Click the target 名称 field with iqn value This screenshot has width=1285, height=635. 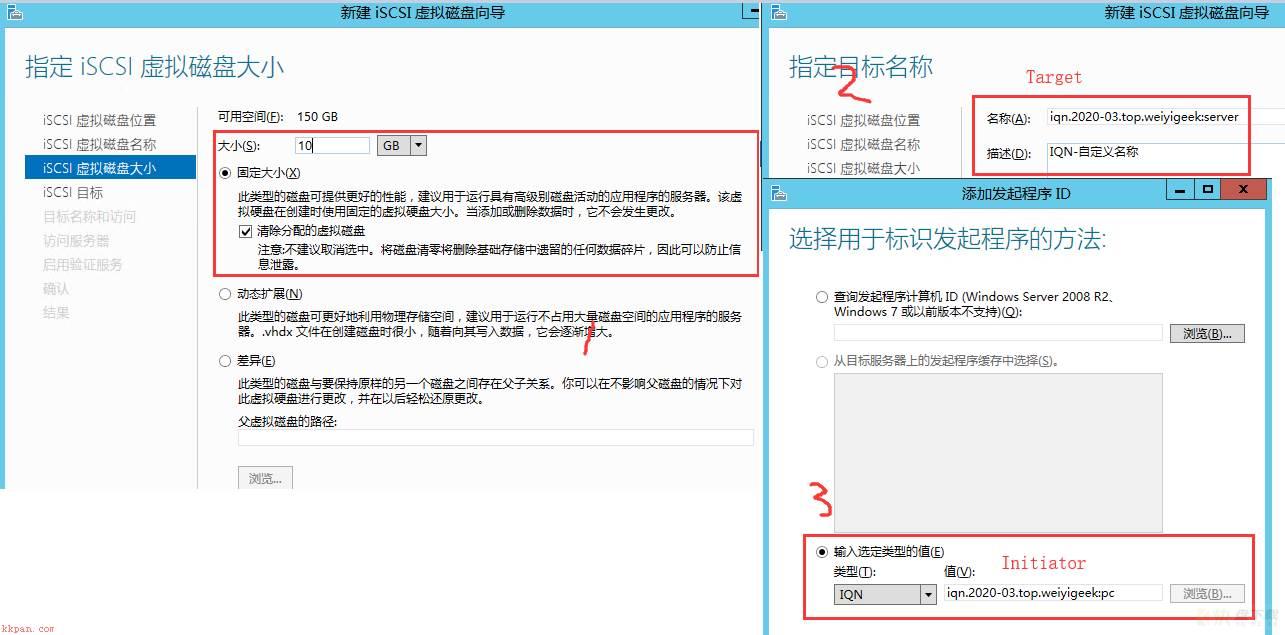[1166, 118]
